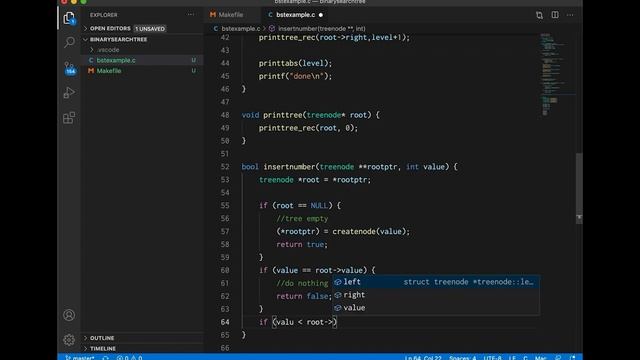Click line number 64 in gutter

point(225,322)
